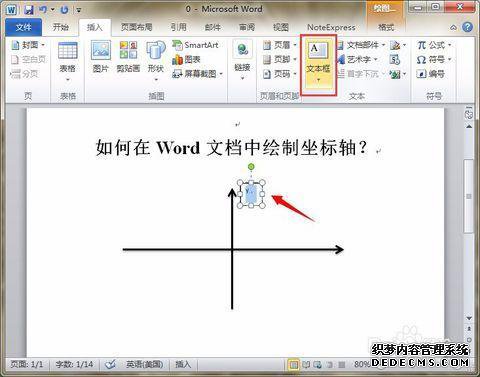Expand the 文本框 text box dropdown
The image size is (480, 377).
(x=318, y=80)
